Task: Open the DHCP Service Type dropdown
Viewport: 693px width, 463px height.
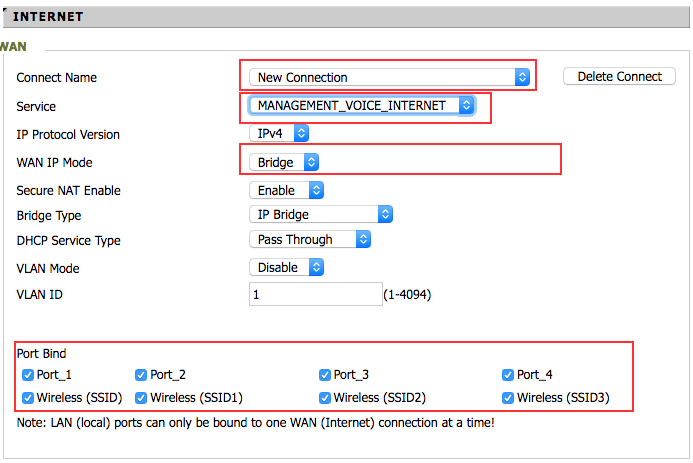Action: [x=310, y=240]
